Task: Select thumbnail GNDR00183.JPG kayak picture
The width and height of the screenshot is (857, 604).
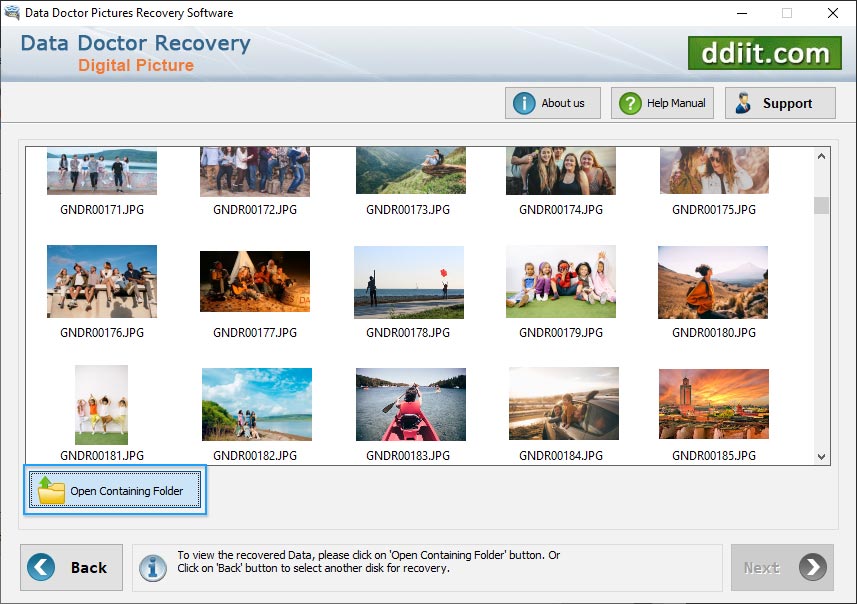Action: pos(408,404)
